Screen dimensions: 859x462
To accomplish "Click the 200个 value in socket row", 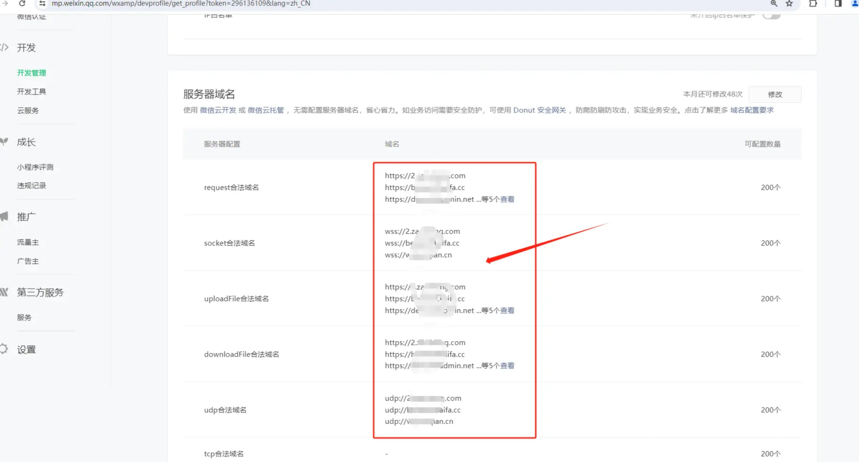I will click(x=770, y=243).
